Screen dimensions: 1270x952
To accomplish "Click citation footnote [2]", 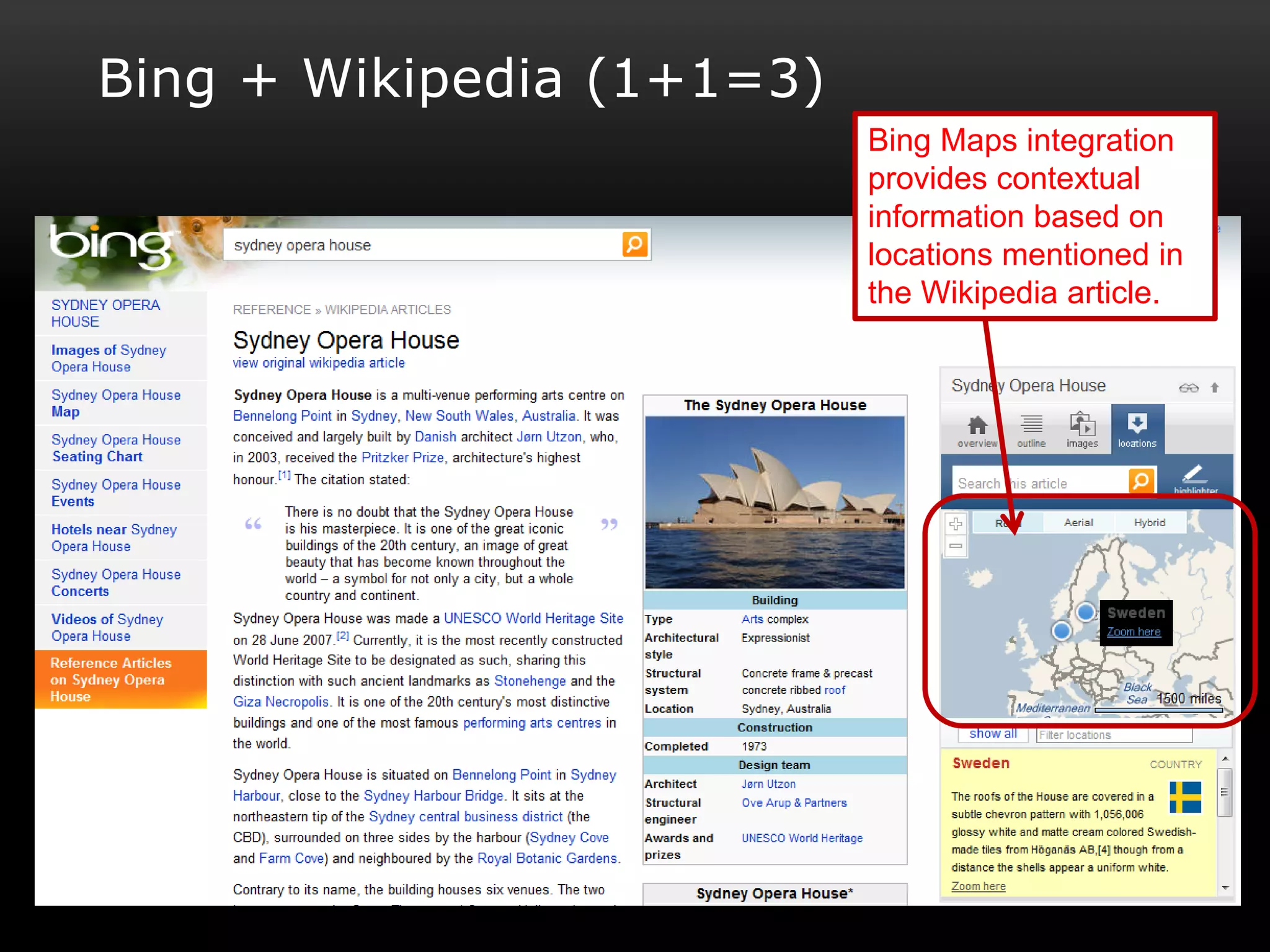I will pyautogui.click(x=343, y=635).
